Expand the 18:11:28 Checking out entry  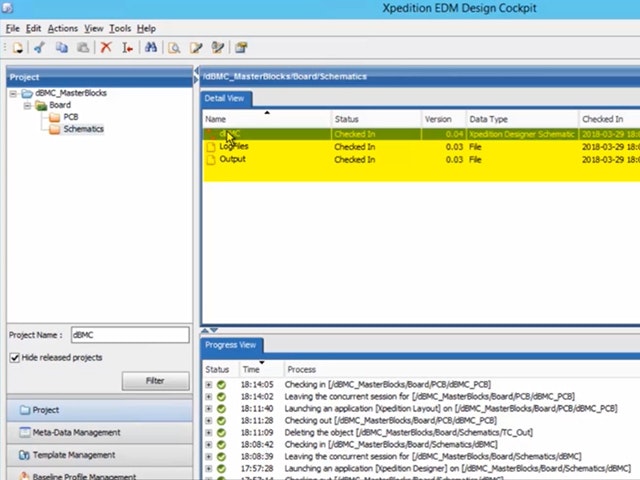click(209, 420)
